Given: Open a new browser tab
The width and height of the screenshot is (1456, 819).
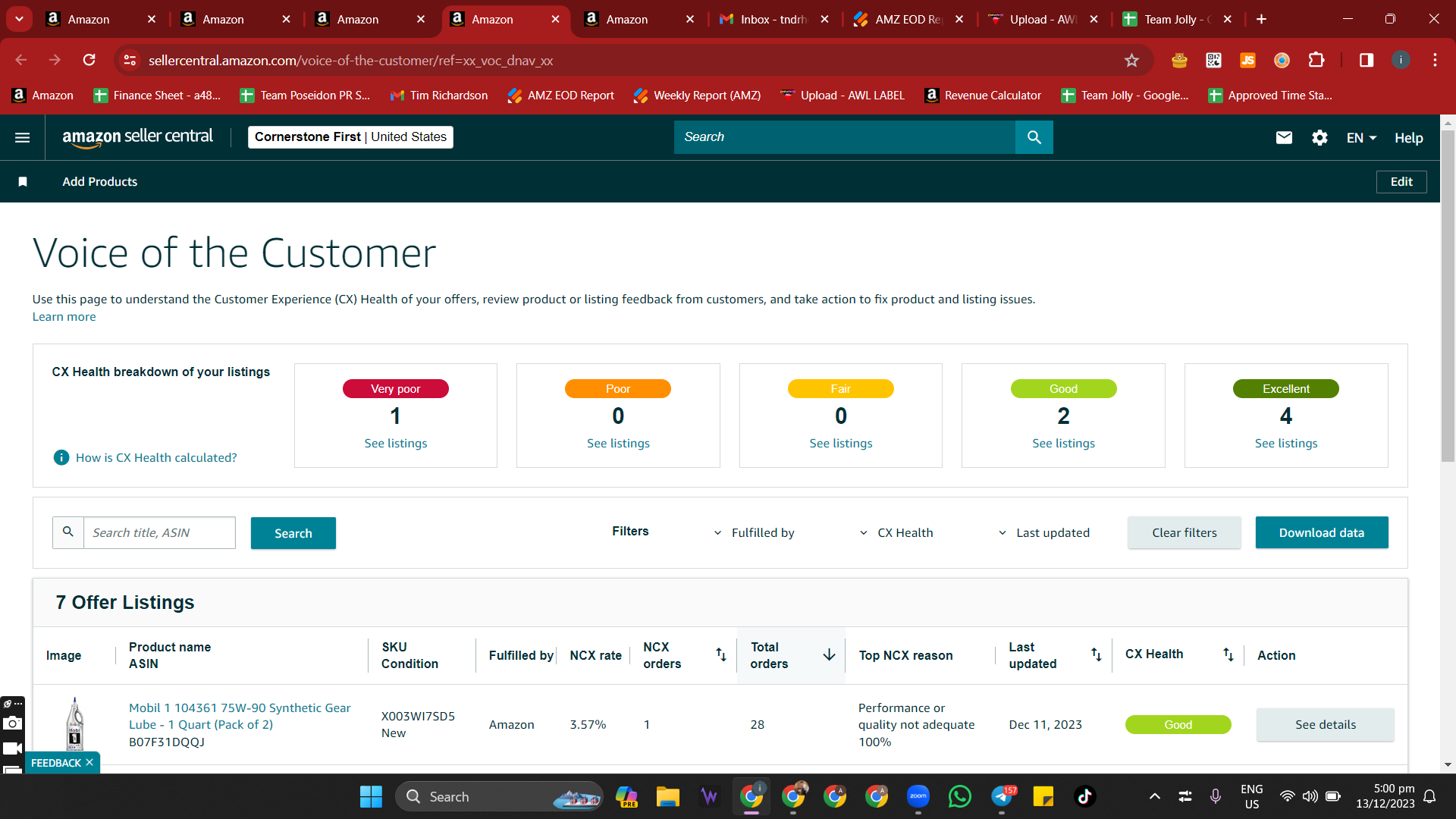Looking at the screenshot, I should tap(1261, 19).
